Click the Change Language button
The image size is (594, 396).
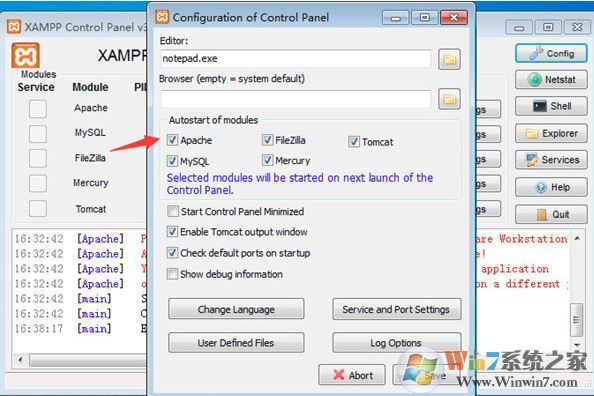(236, 309)
